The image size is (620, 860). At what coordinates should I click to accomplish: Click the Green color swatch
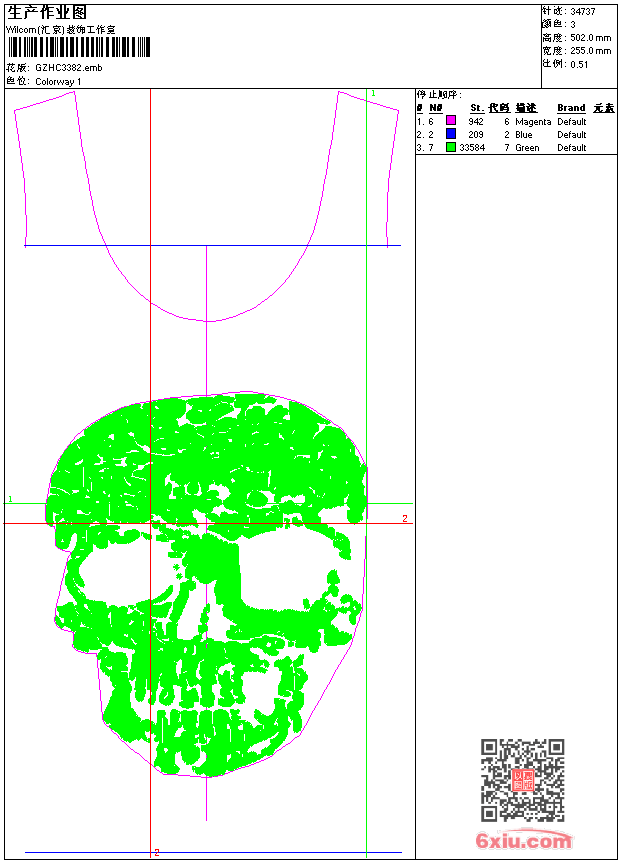tap(451, 147)
